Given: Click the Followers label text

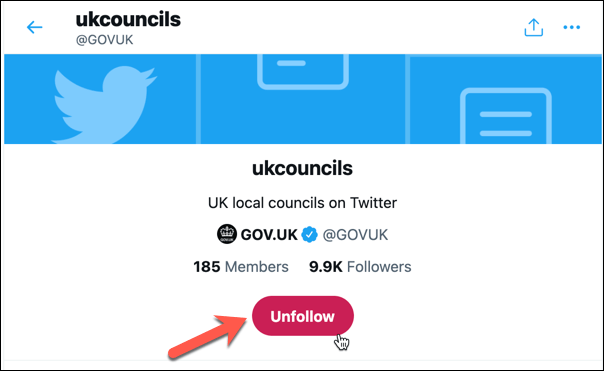Looking at the screenshot, I should [379, 267].
